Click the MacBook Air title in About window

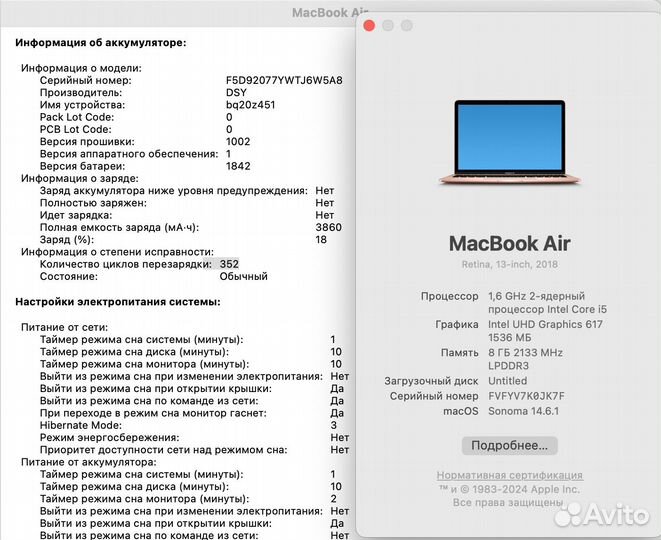pos(510,244)
